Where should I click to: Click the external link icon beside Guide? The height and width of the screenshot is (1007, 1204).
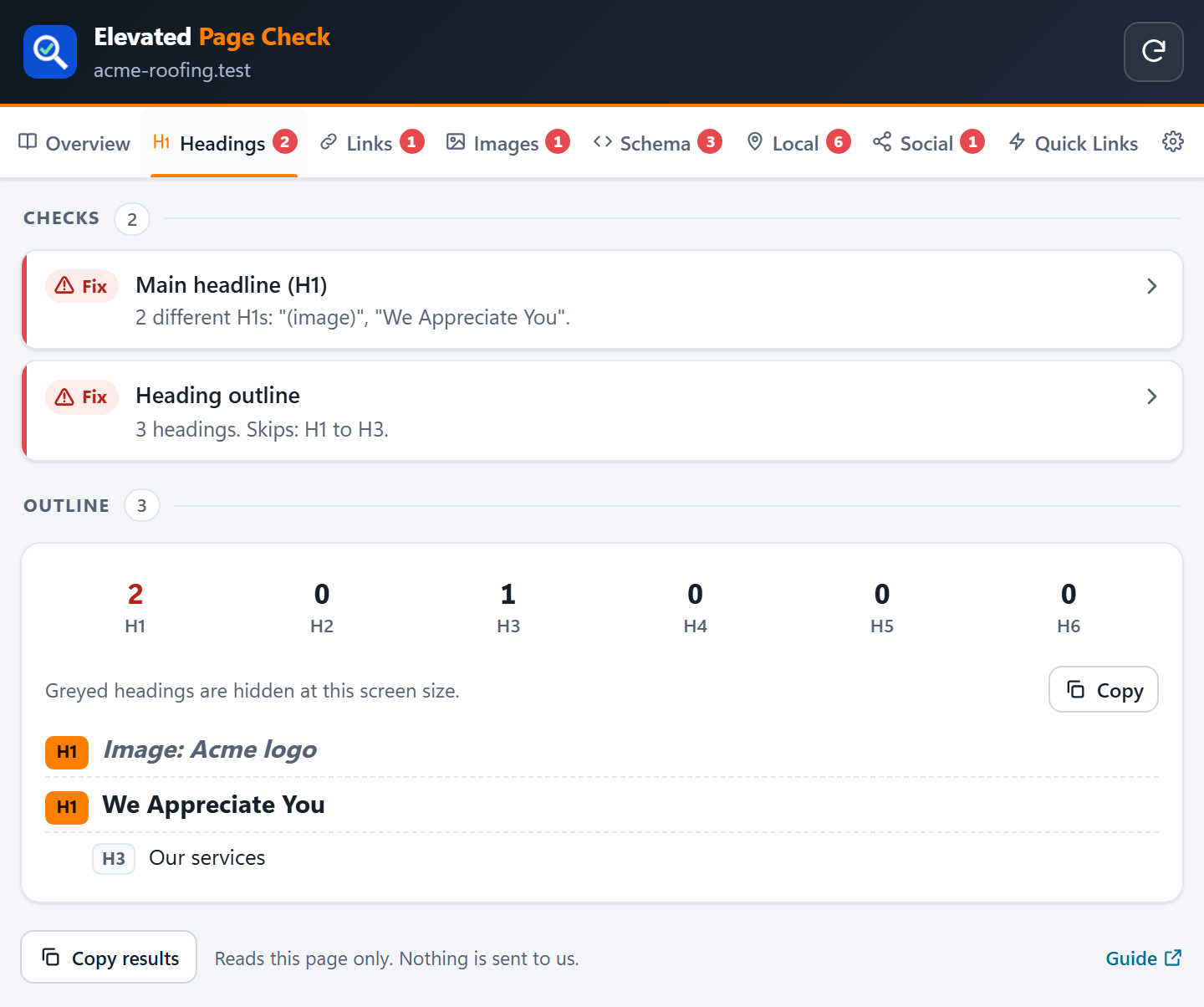(x=1173, y=958)
